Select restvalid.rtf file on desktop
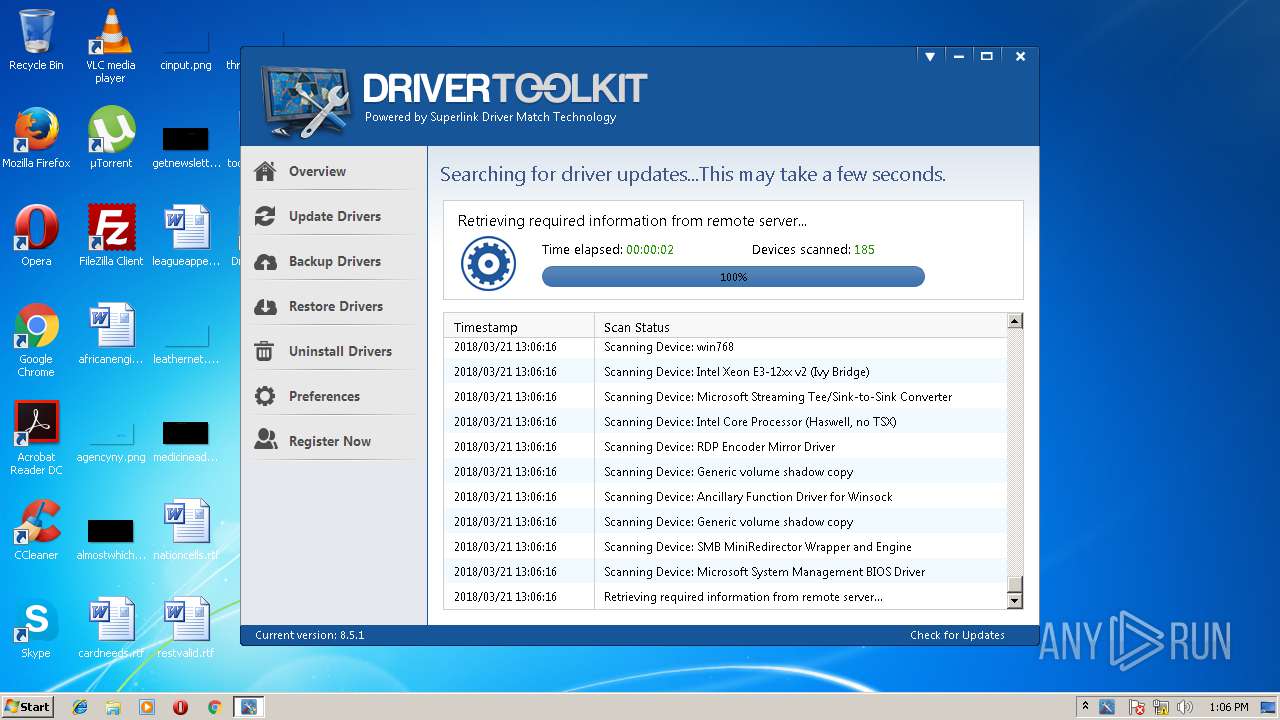 click(x=185, y=627)
